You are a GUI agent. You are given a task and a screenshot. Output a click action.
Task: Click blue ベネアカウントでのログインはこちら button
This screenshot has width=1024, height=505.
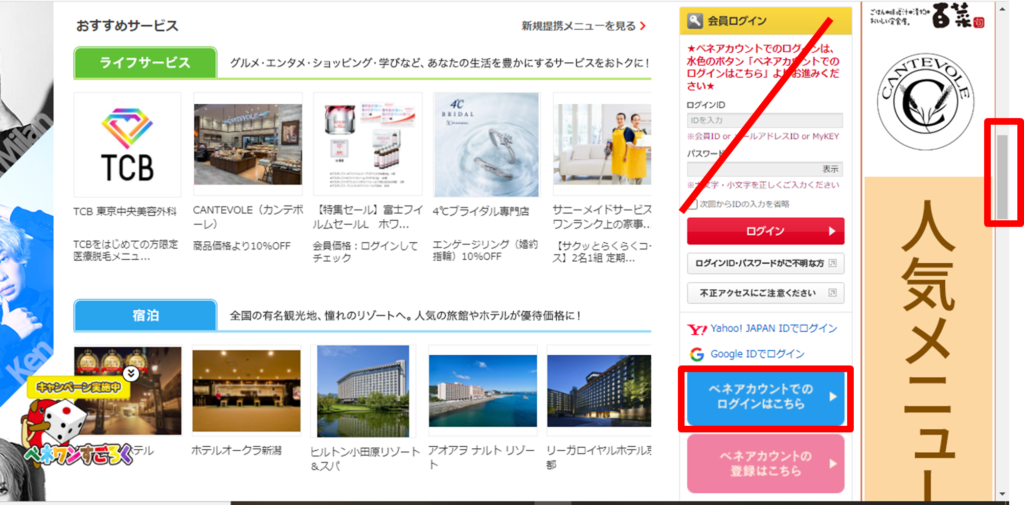(x=765, y=398)
